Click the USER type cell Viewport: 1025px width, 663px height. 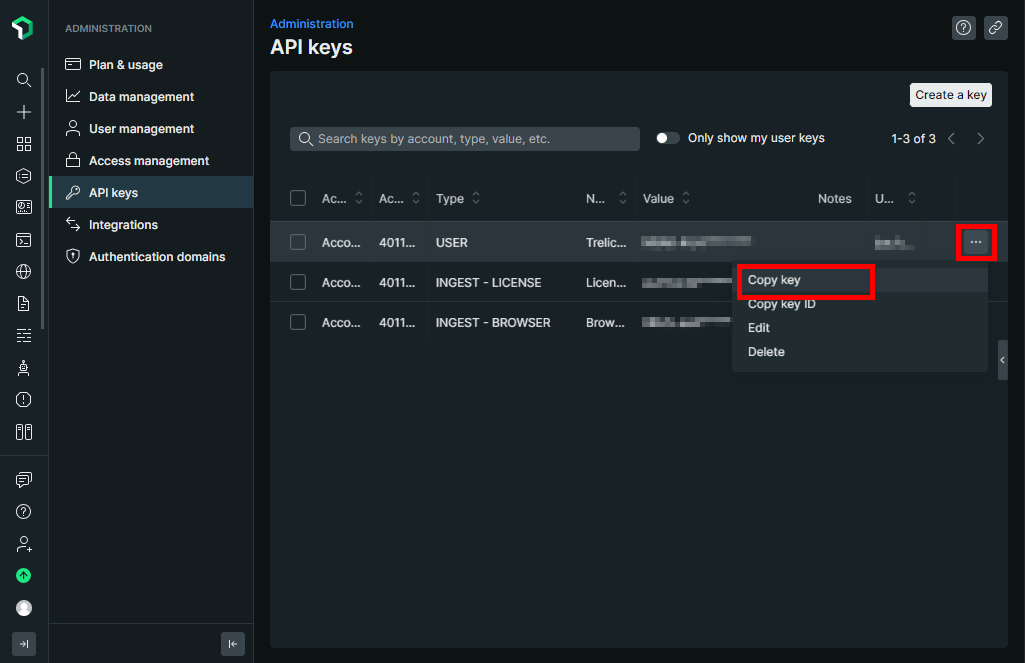click(x=452, y=243)
